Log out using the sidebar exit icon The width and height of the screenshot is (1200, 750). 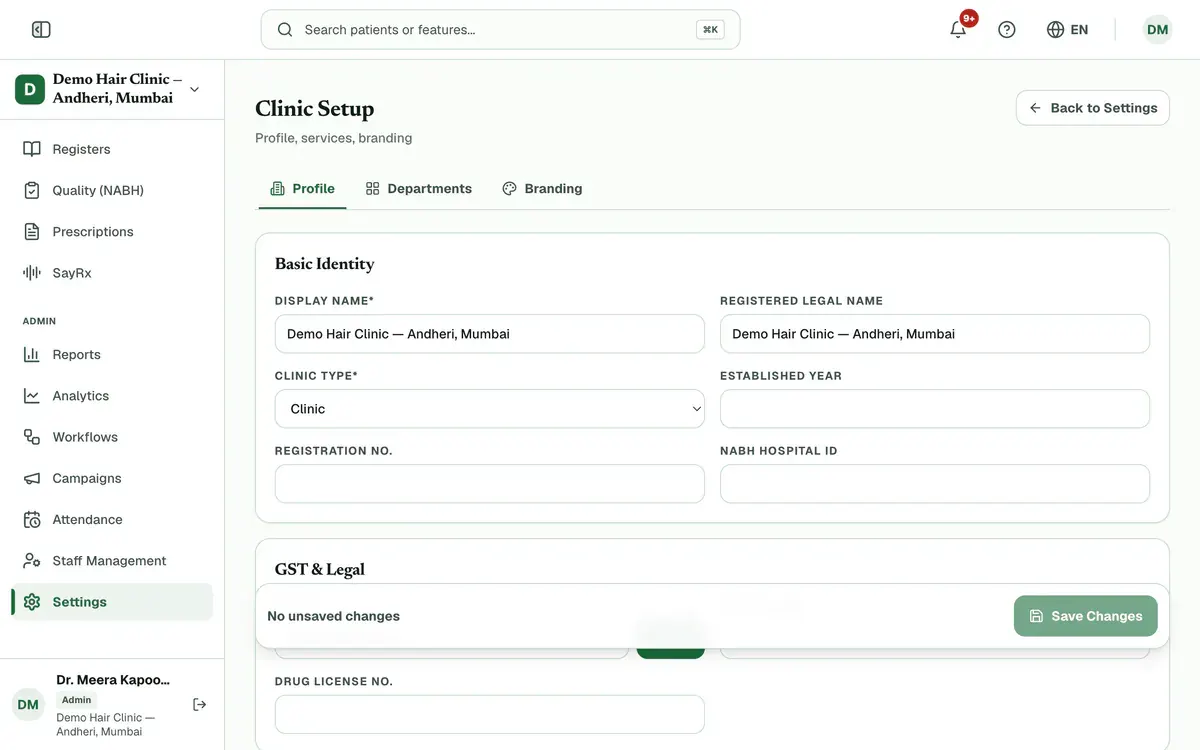point(200,704)
